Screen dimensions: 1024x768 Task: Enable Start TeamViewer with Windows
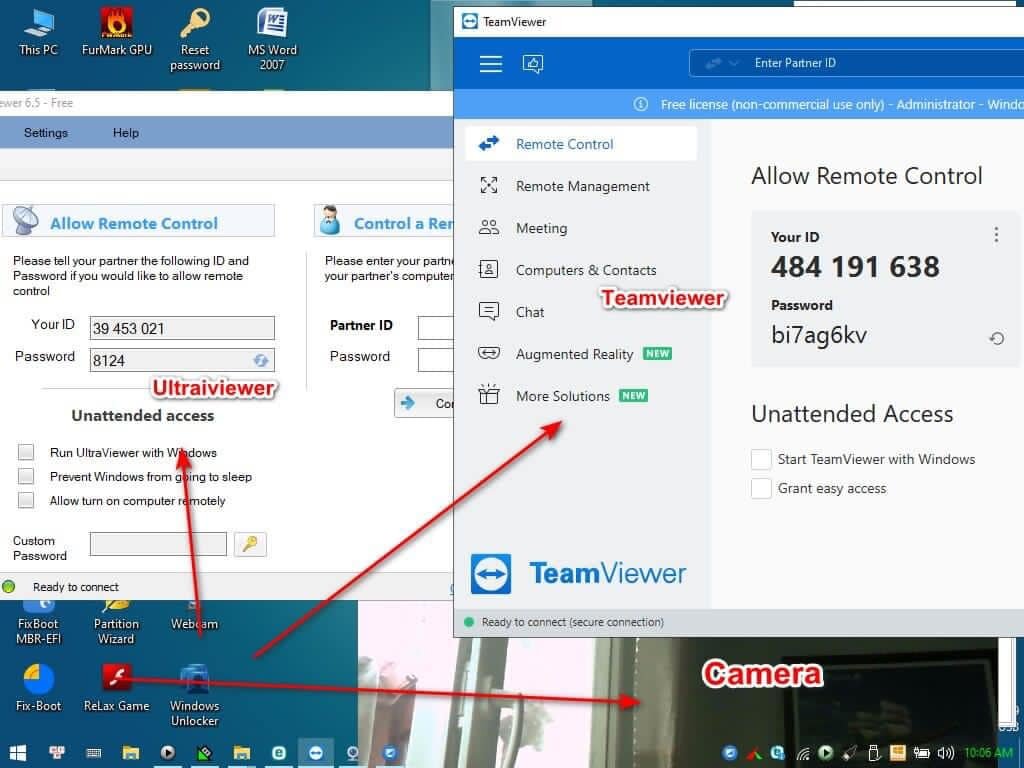click(x=761, y=459)
